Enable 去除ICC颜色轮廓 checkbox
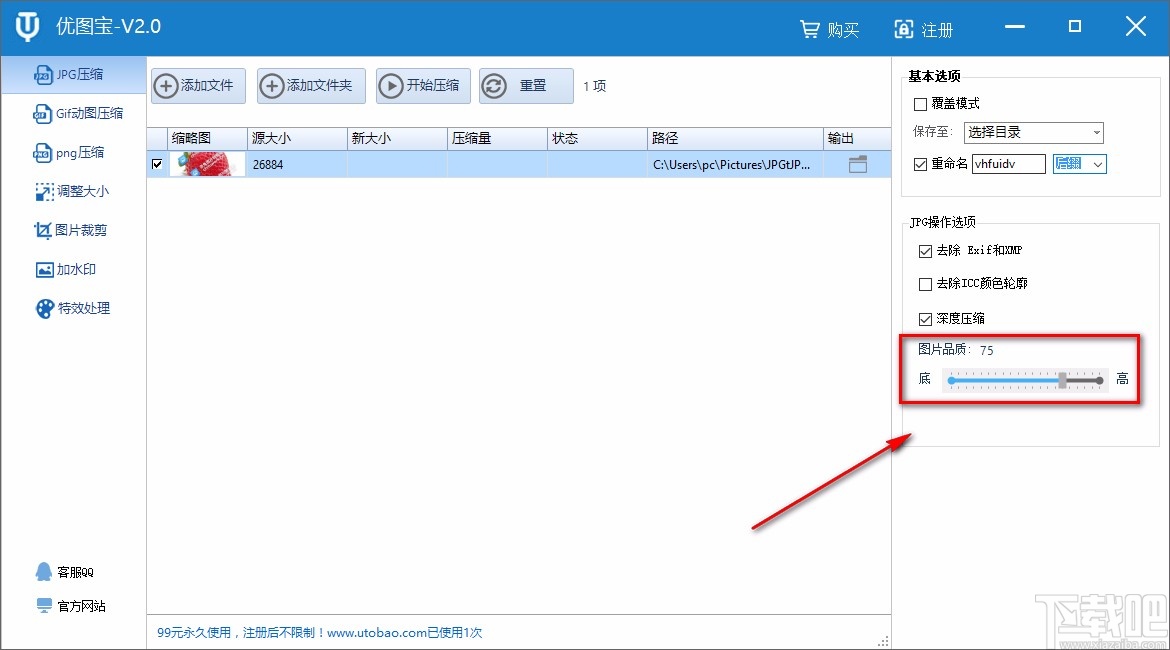The image size is (1170, 650). click(925, 284)
